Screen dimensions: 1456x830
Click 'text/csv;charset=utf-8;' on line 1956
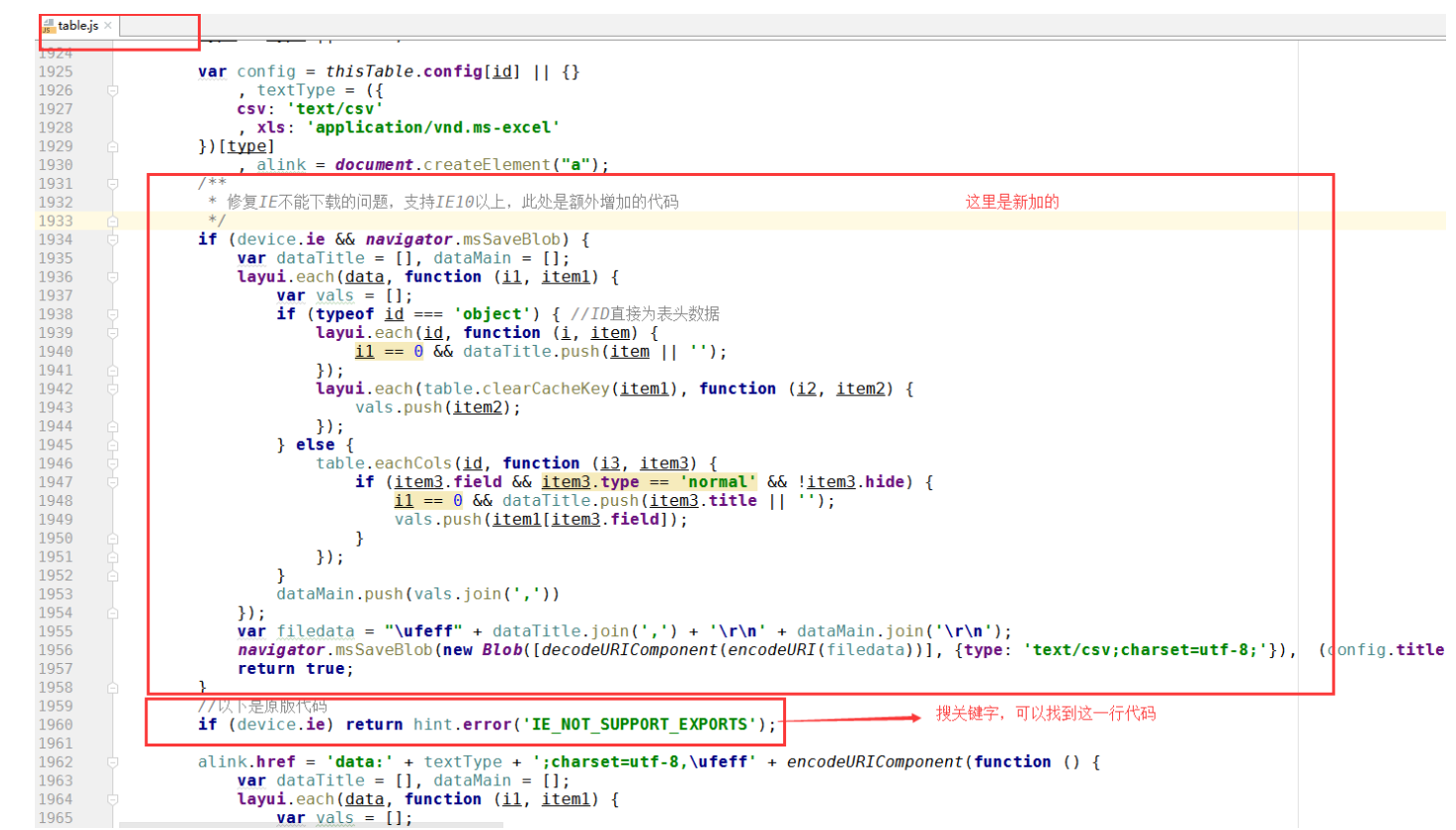coord(1146,650)
